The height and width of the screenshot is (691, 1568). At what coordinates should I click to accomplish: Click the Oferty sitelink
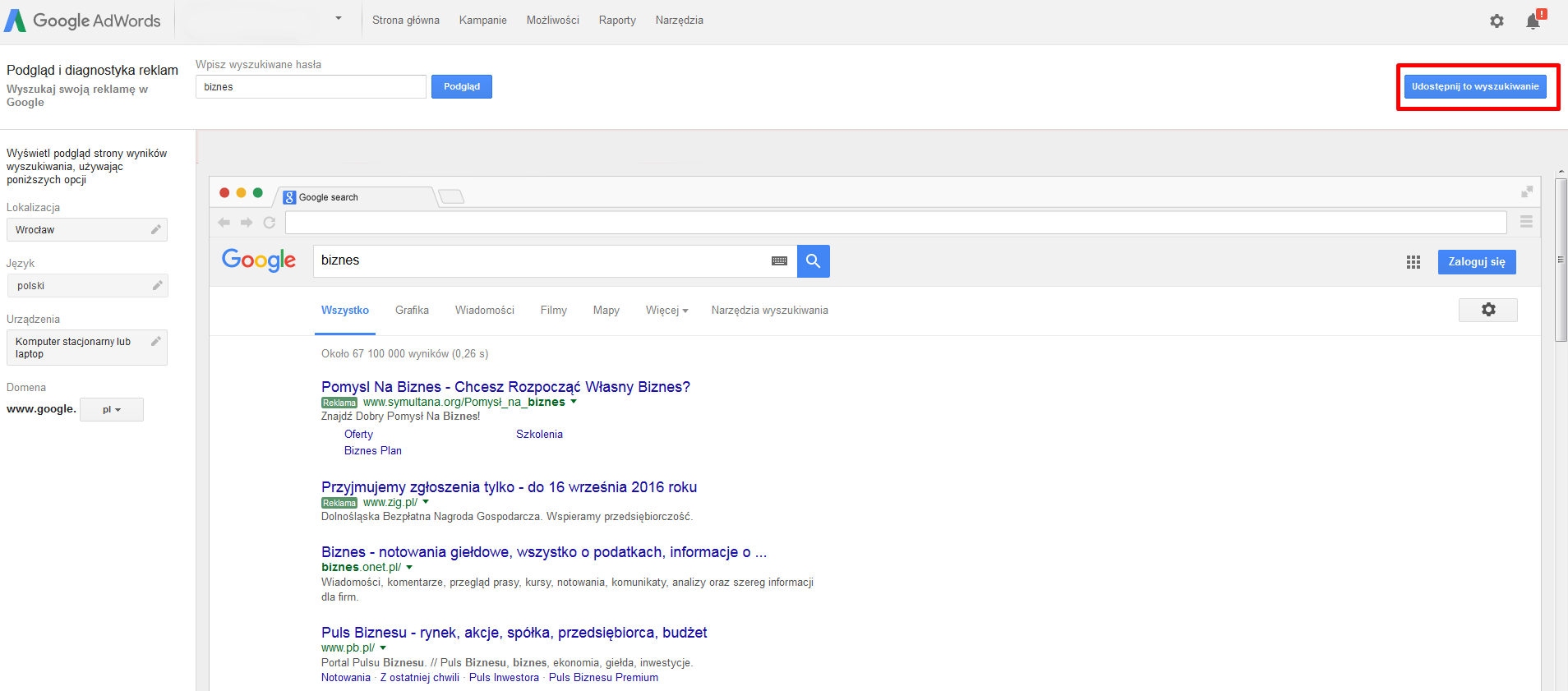[x=358, y=435]
